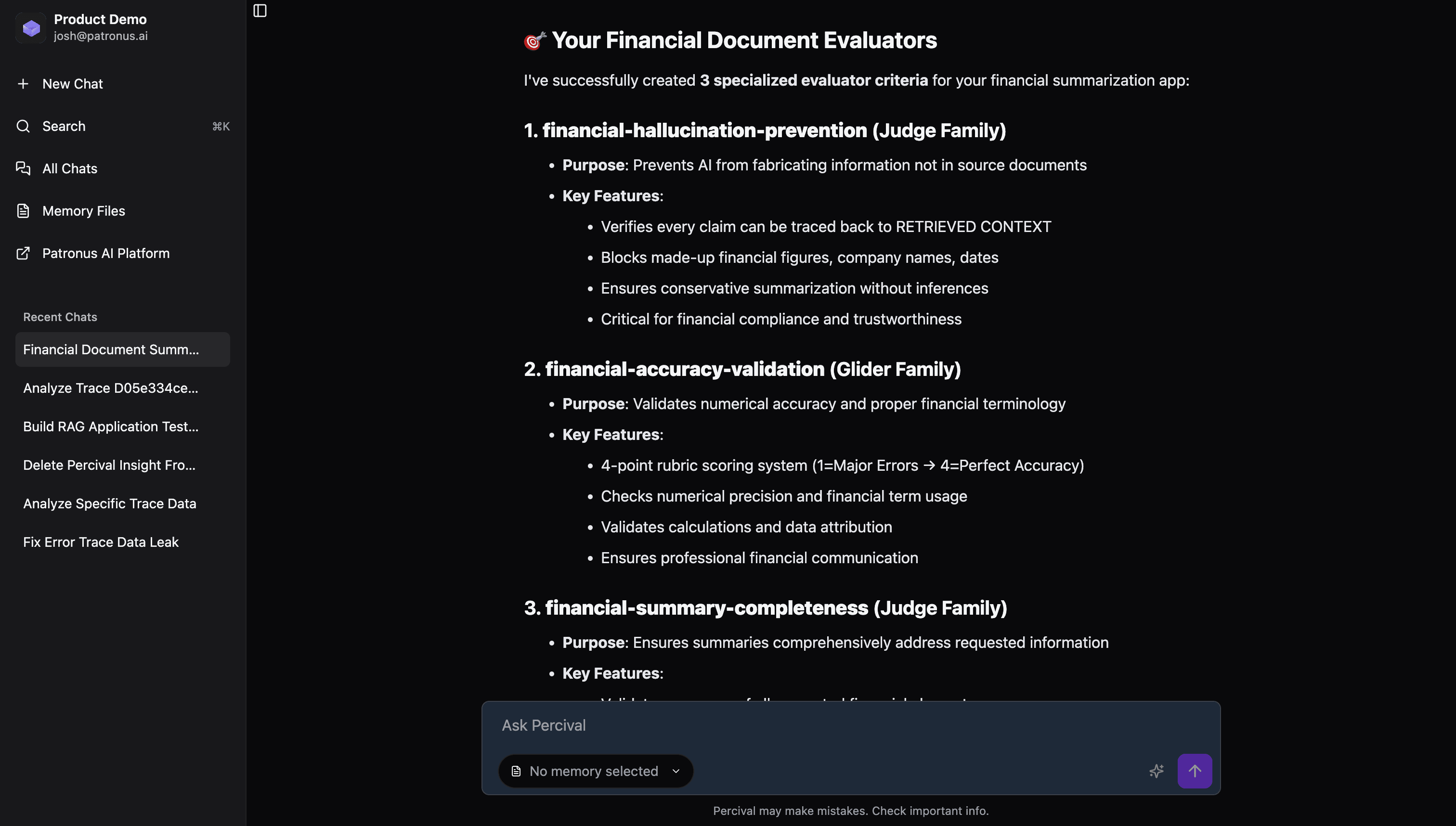Toggle the sidebar collapse icon
Image resolution: width=1456 pixels, height=826 pixels.
pyautogui.click(x=260, y=11)
